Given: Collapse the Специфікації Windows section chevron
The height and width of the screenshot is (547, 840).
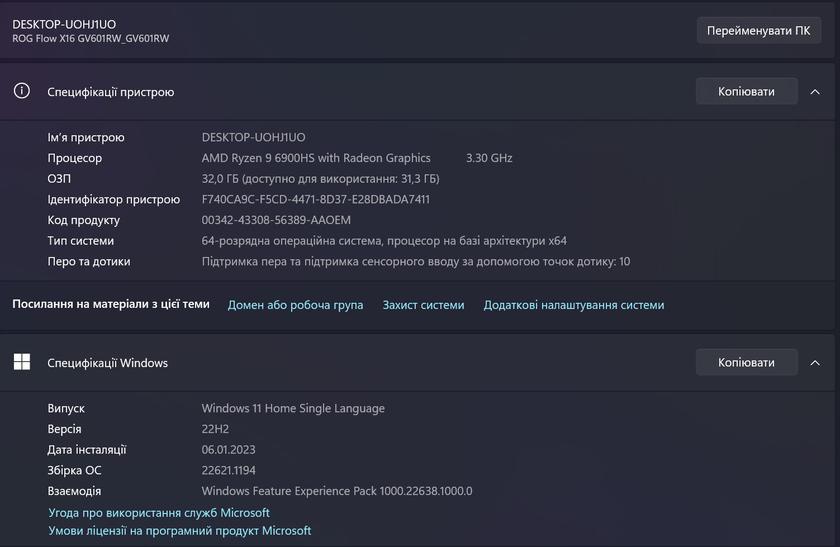Looking at the screenshot, I should pyautogui.click(x=815, y=363).
